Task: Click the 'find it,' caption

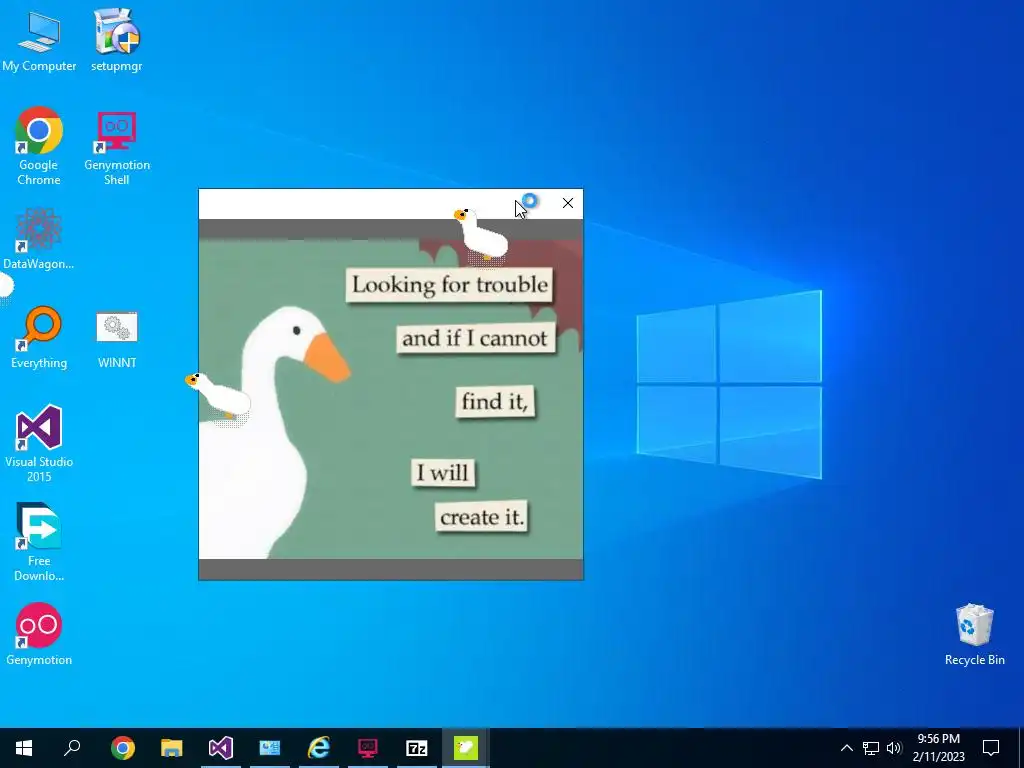Action: pyautogui.click(x=494, y=401)
